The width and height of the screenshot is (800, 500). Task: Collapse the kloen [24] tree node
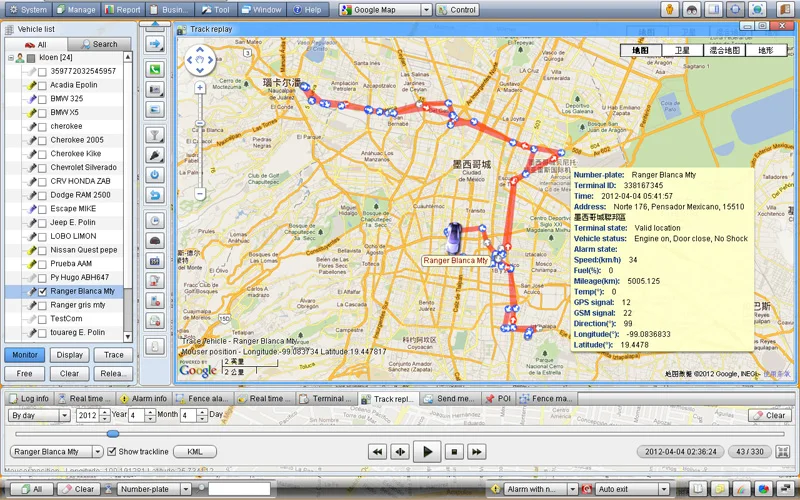11,58
